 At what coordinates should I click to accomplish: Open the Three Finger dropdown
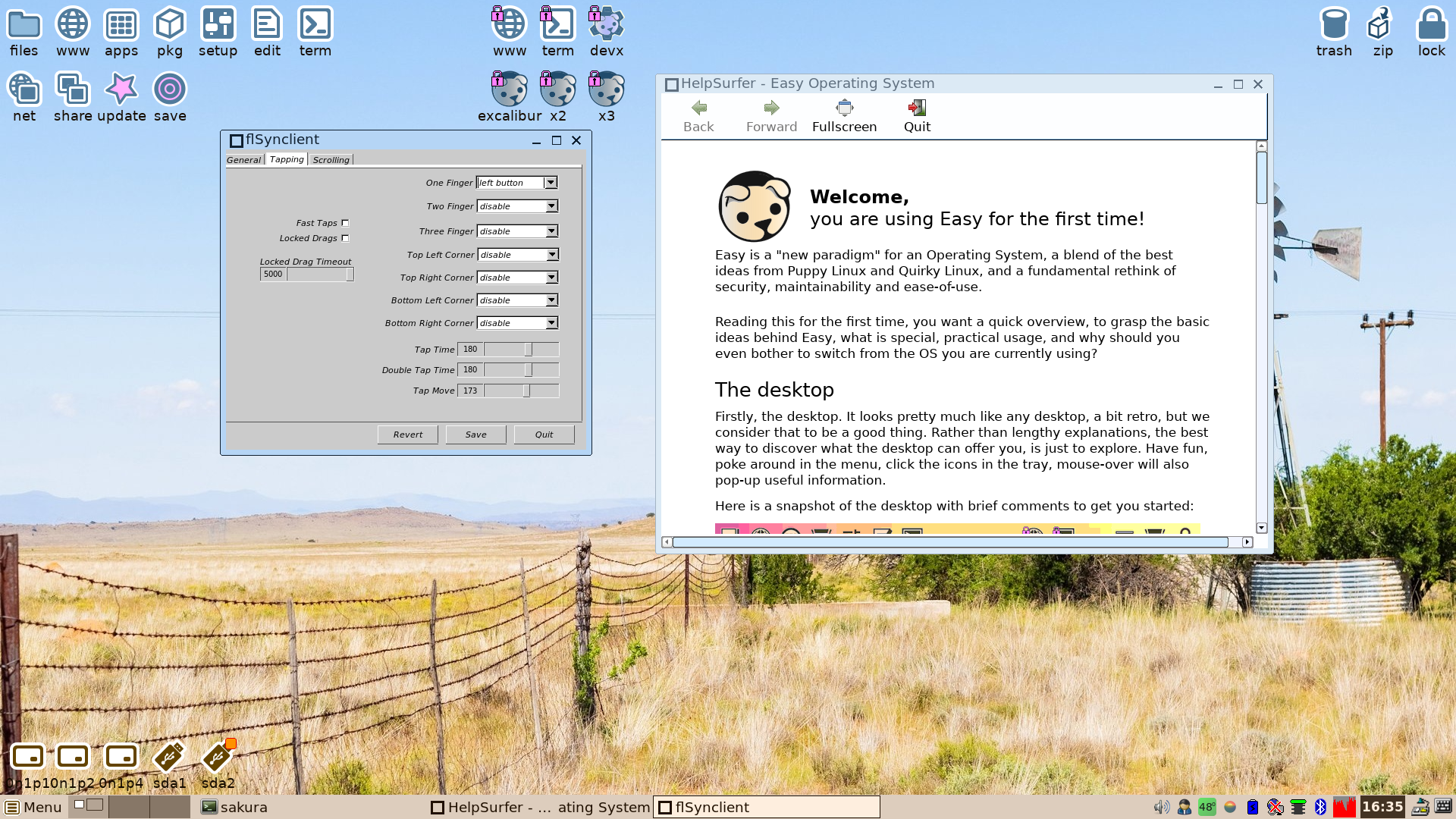tap(517, 231)
